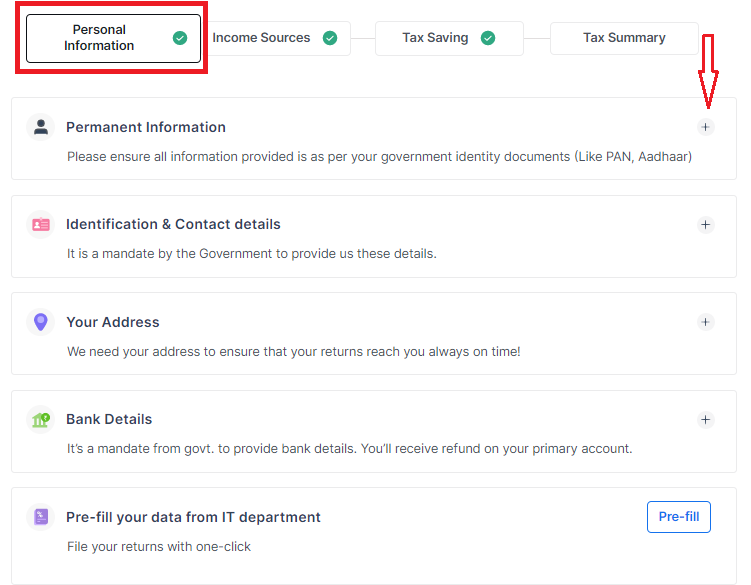Screen dimensions: 751x585
Task: Click the Personal Information green checkmark
Action: click(x=180, y=38)
